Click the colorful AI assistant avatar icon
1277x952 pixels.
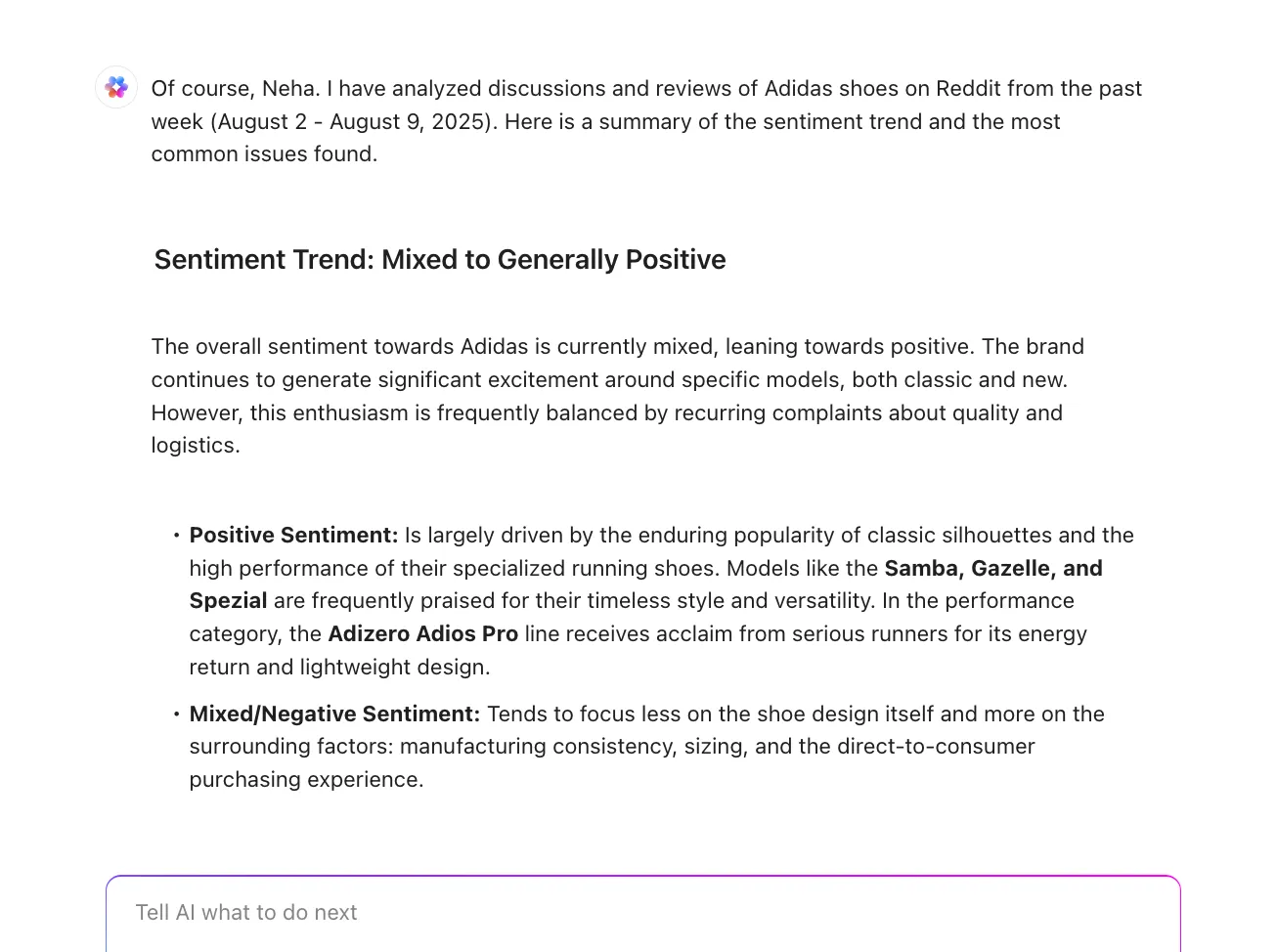tap(116, 88)
